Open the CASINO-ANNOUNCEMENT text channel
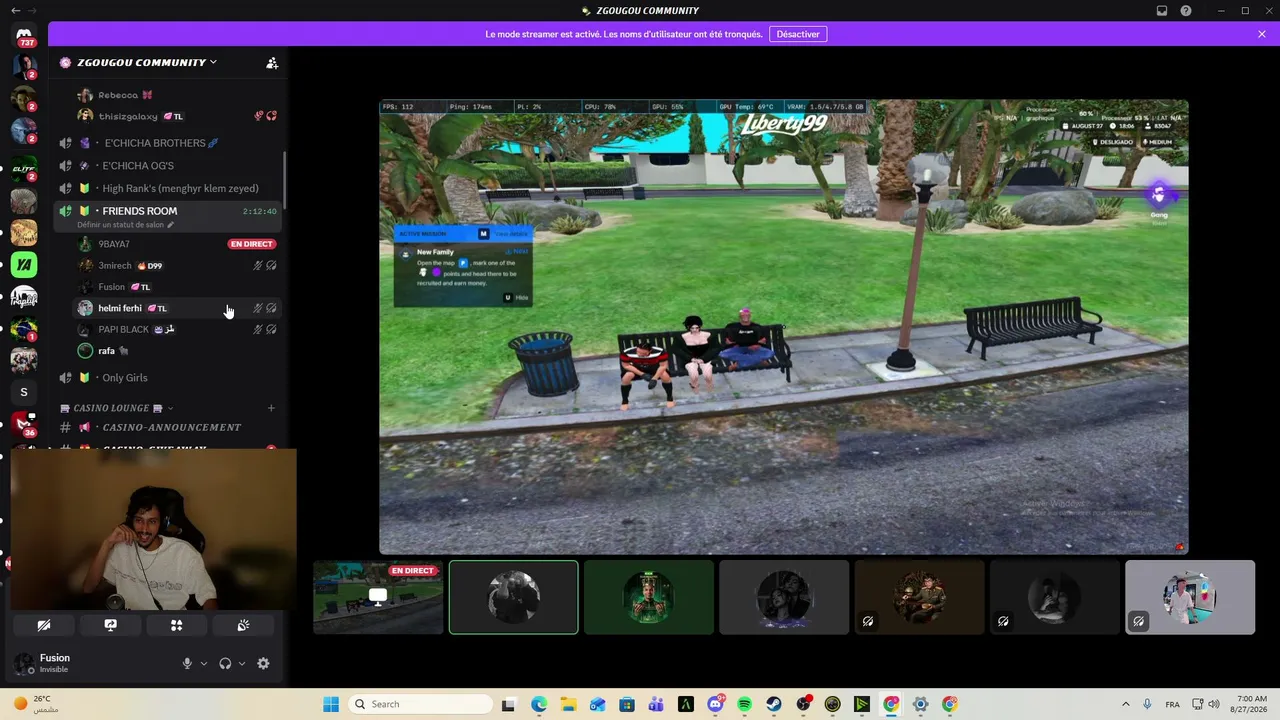1280x720 pixels. tap(166, 427)
